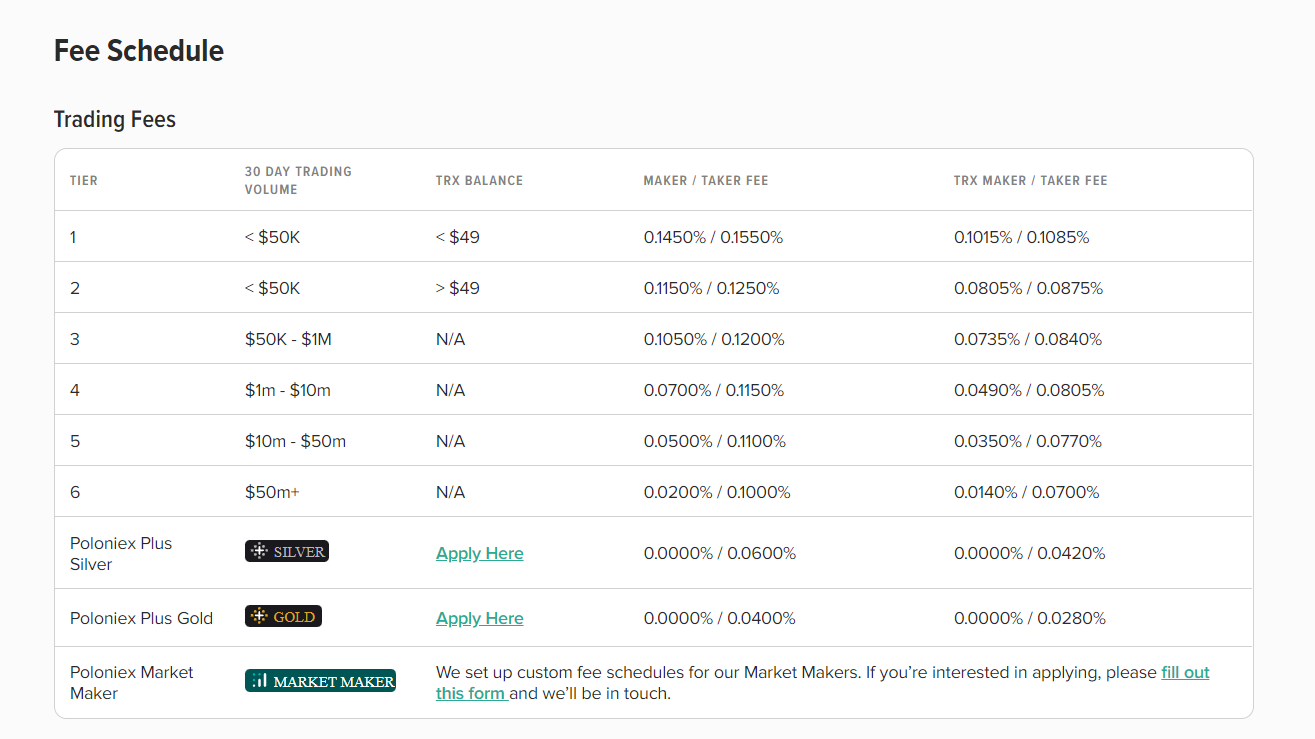Select the $10m - $50m volume cell
Screen dimensions: 1315x739
[296, 441]
